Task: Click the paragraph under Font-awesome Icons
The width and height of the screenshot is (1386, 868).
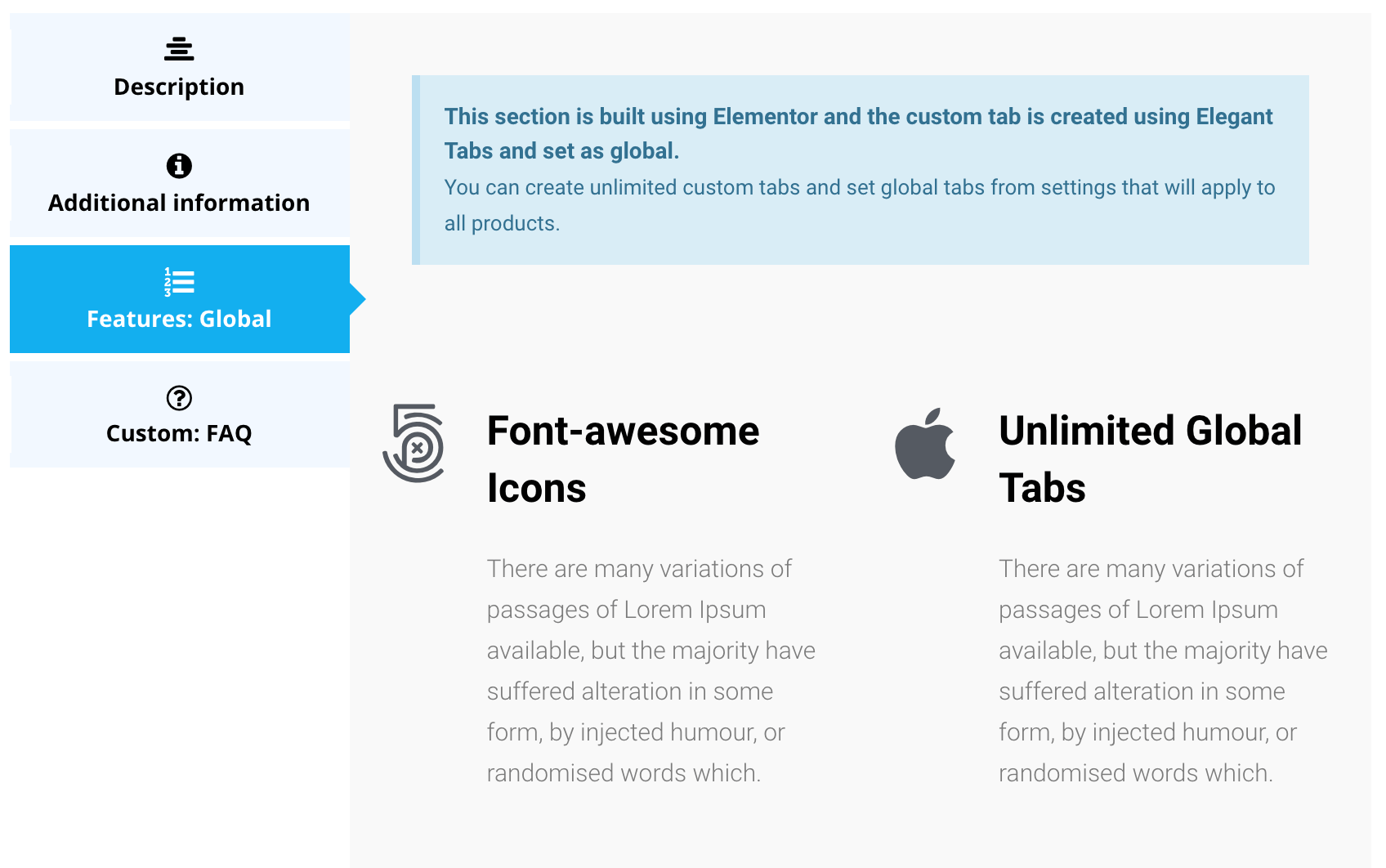Action: [x=651, y=670]
